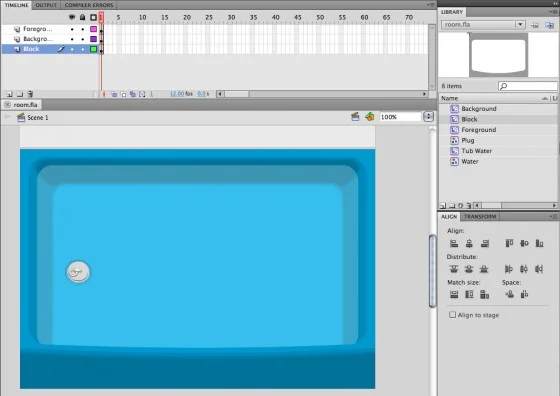Image resolution: width=560 pixels, height=396 pixels.
Task: Create new symbol in Library panel
Action: point(443,206)
